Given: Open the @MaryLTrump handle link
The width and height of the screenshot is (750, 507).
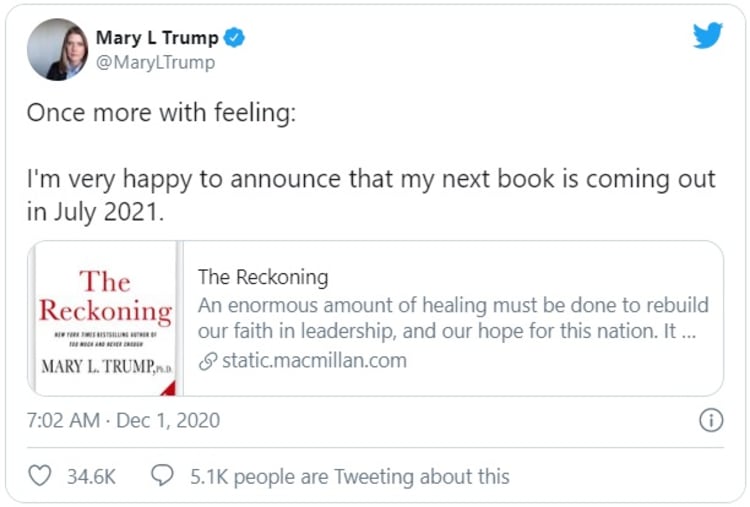Looking at the screenshot, I should 155,62.
